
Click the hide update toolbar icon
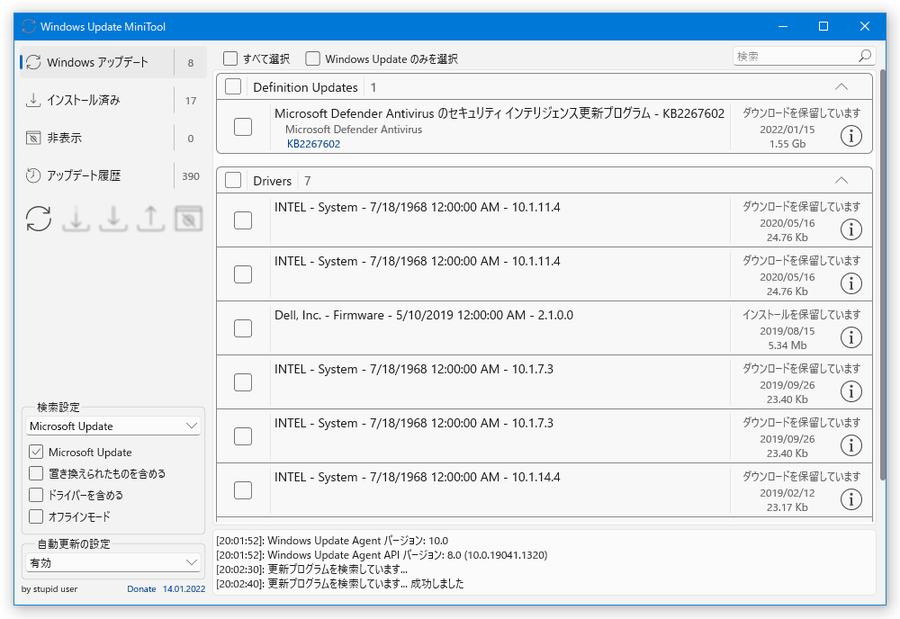[x=188, y=219]
